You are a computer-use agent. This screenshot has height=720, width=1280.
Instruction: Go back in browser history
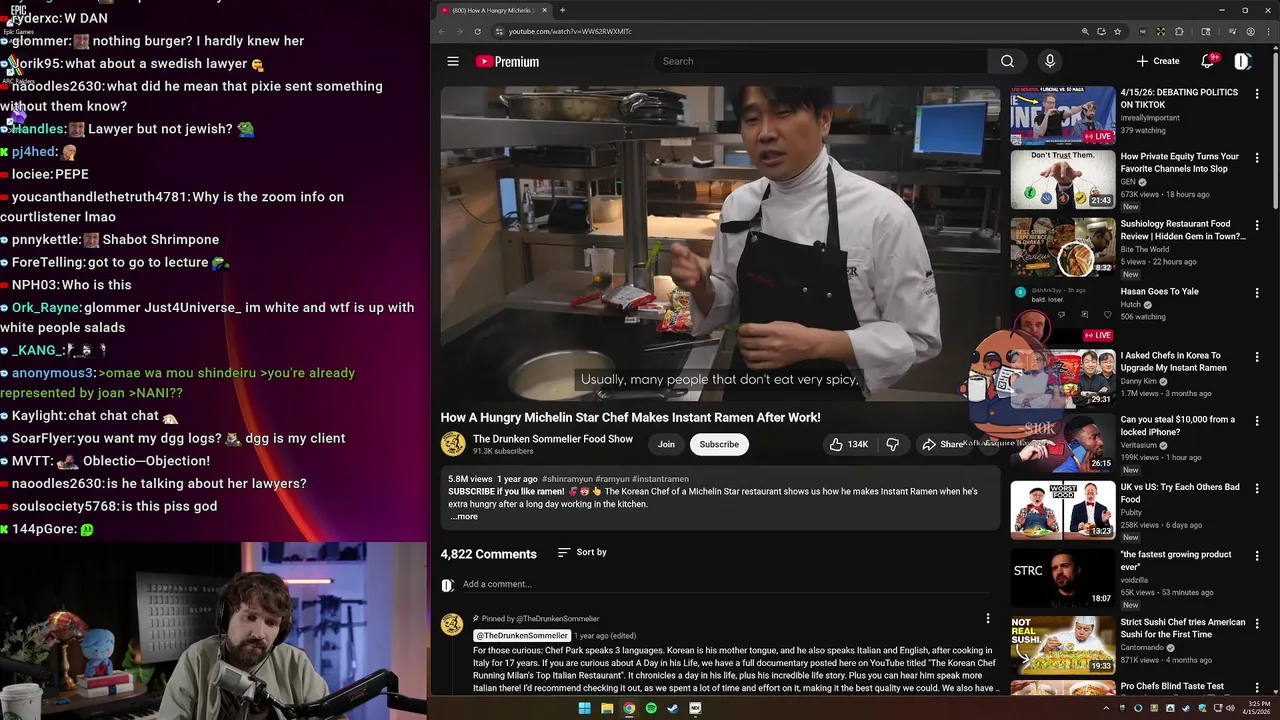[441, 31]
